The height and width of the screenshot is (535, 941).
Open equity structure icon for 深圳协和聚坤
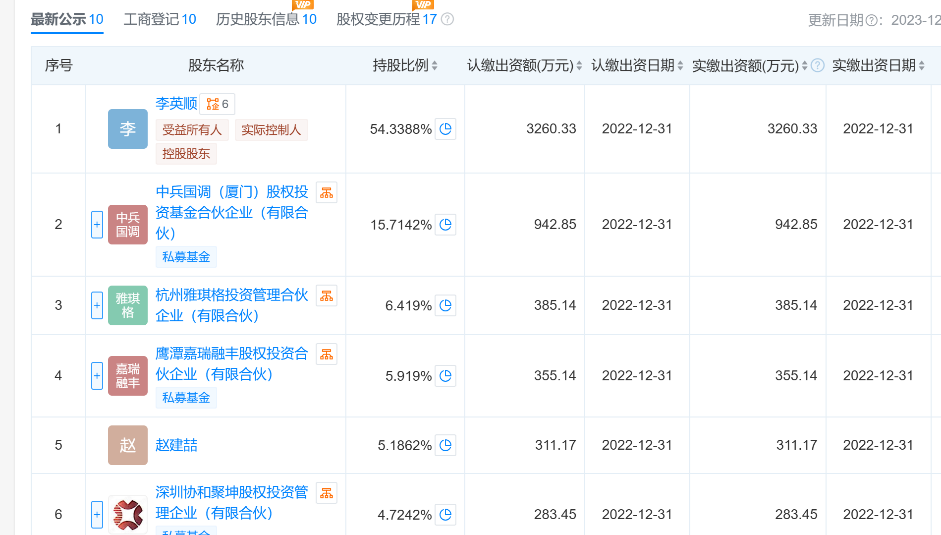[326, 493]
